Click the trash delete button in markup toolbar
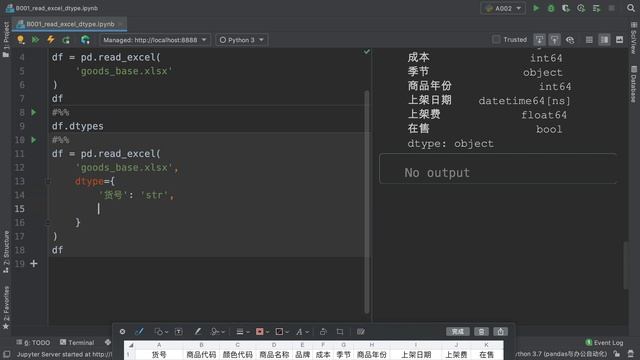This screenshot has height=360, width=640. [481, 332]
